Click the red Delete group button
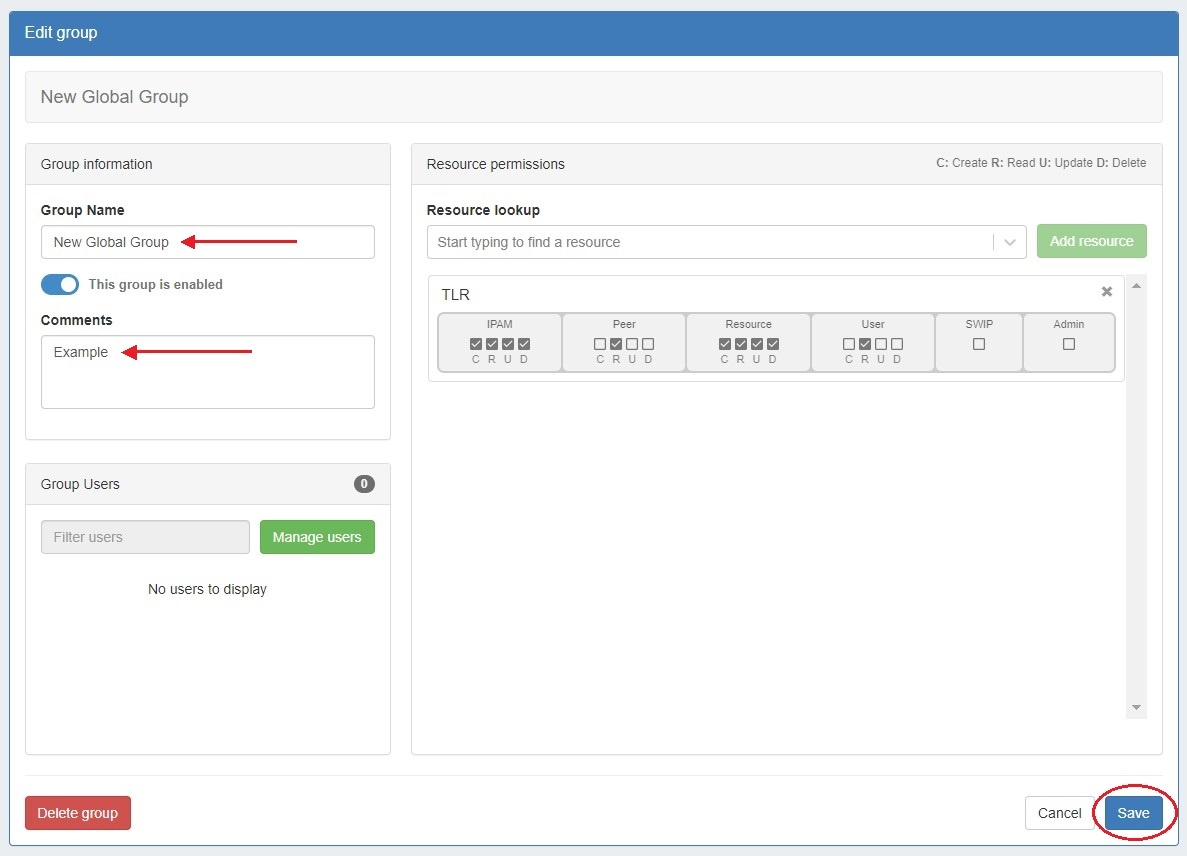 (78, 813)
